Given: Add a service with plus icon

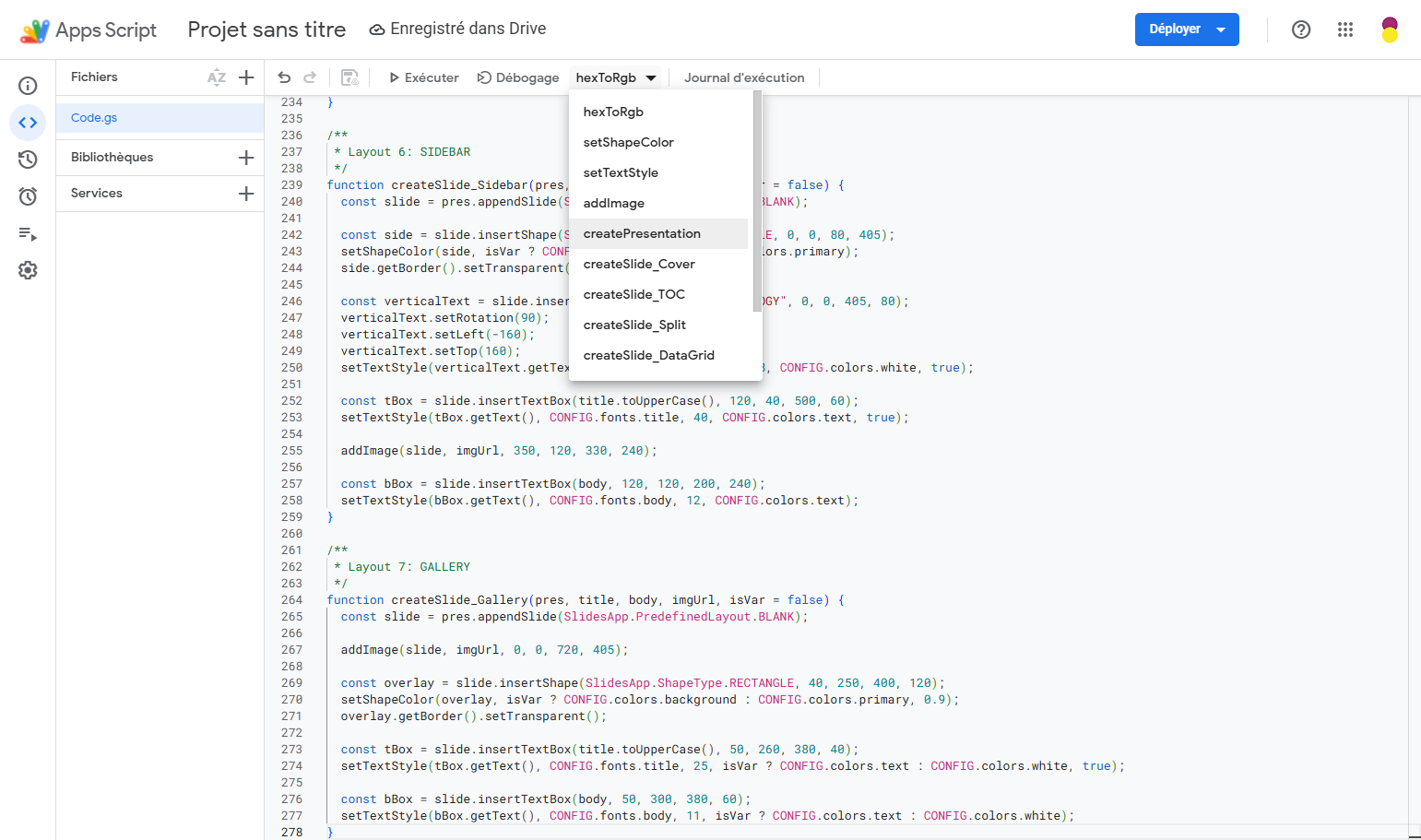Looking at the screenshot, I should 246,194.
